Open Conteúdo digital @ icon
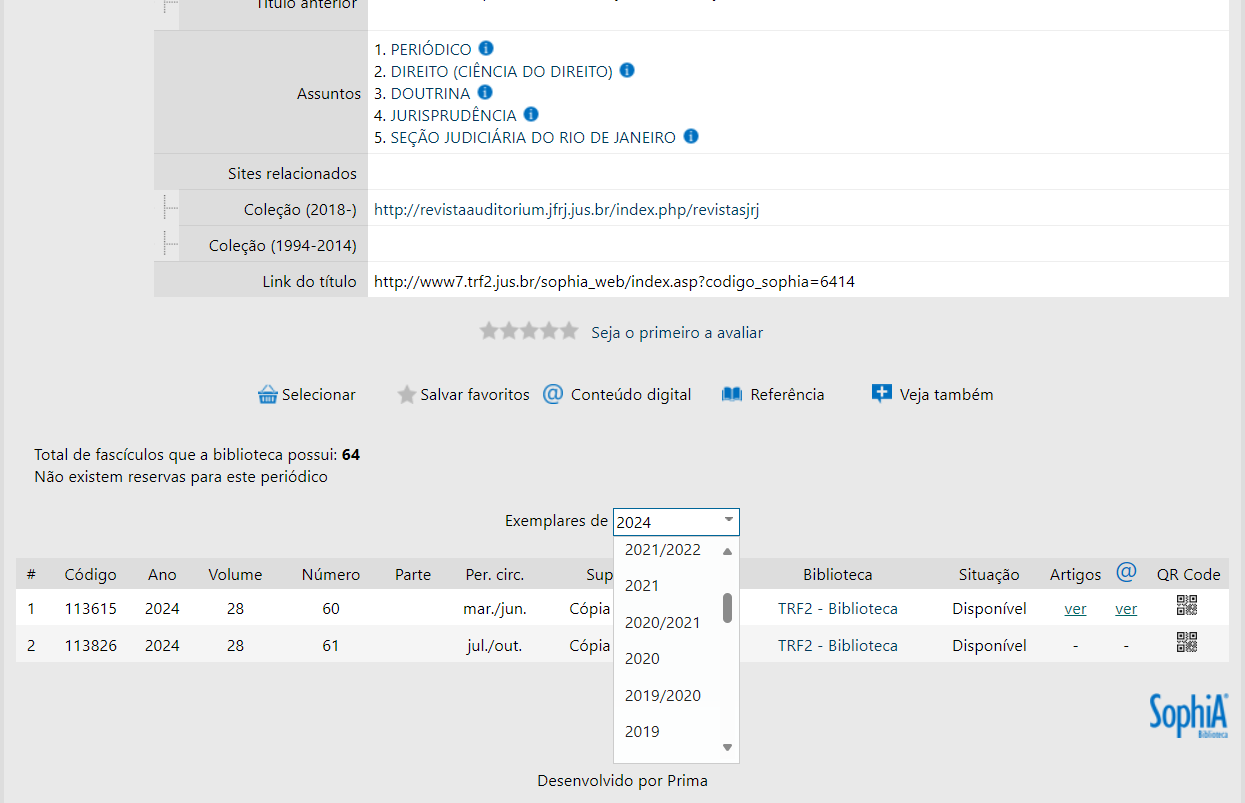The height and width of the screenshot is (803, 1245). coord(553,394)
